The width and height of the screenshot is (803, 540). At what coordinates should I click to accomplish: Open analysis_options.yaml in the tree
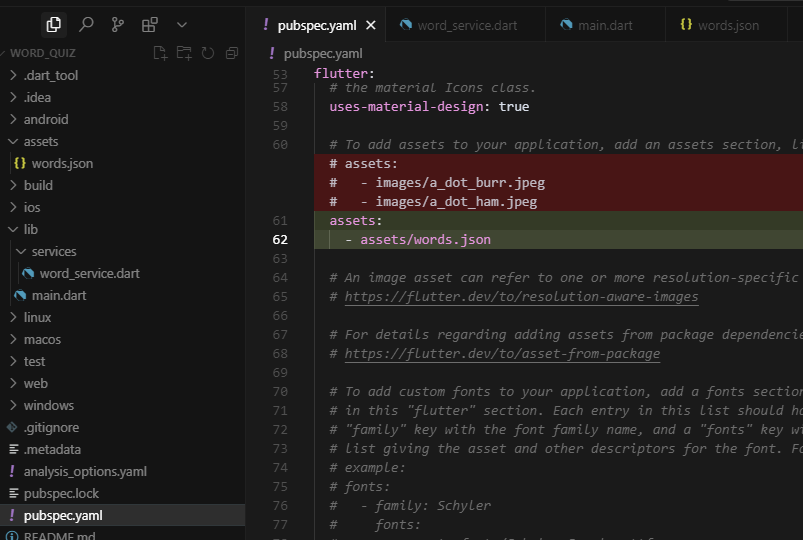click(x=123, y=472)
